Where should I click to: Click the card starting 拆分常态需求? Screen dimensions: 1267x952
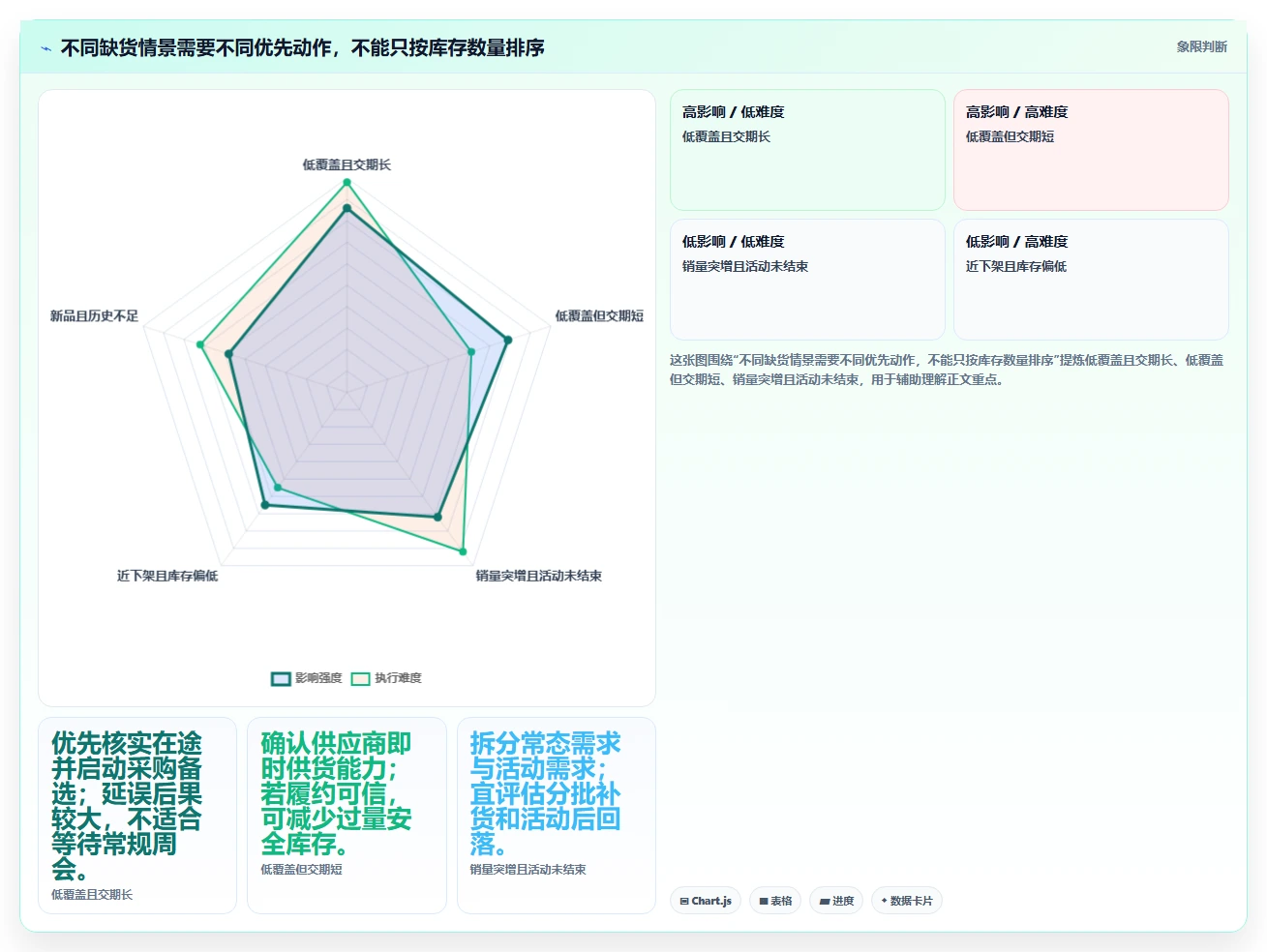[557, 816]
